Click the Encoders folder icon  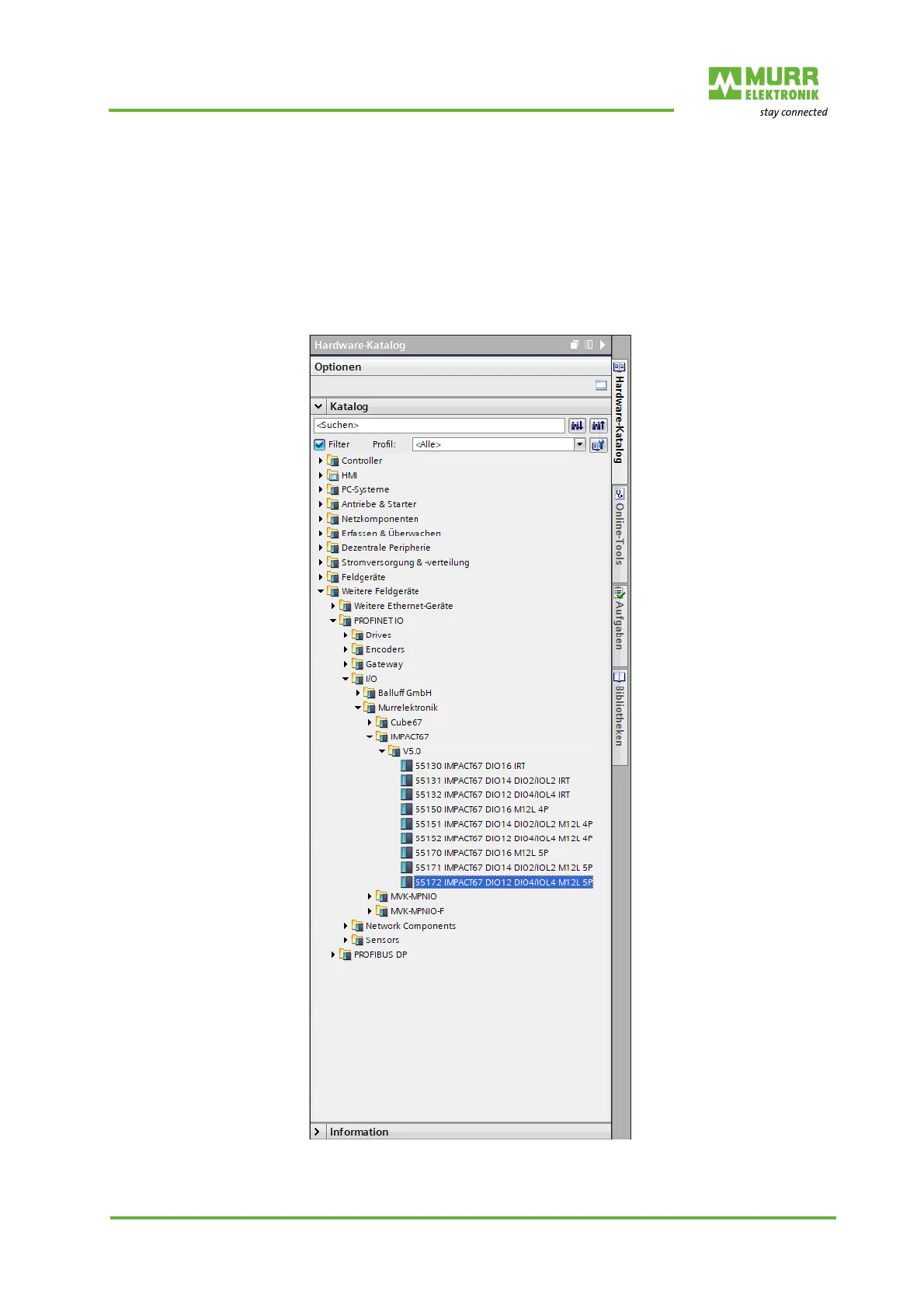click(357, 649)
